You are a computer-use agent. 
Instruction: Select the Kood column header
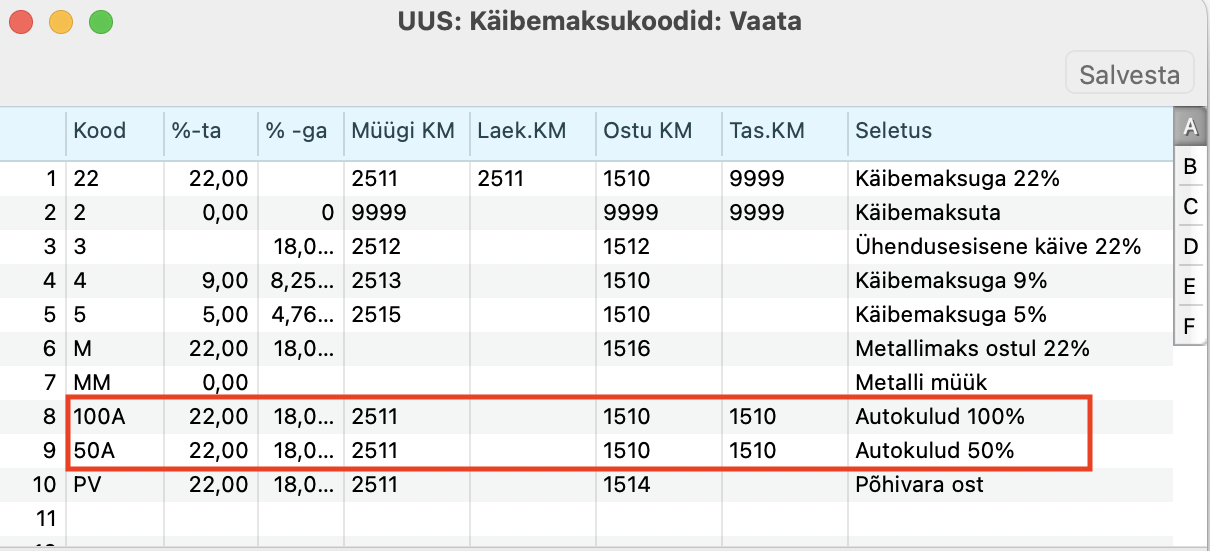(115, 130)
